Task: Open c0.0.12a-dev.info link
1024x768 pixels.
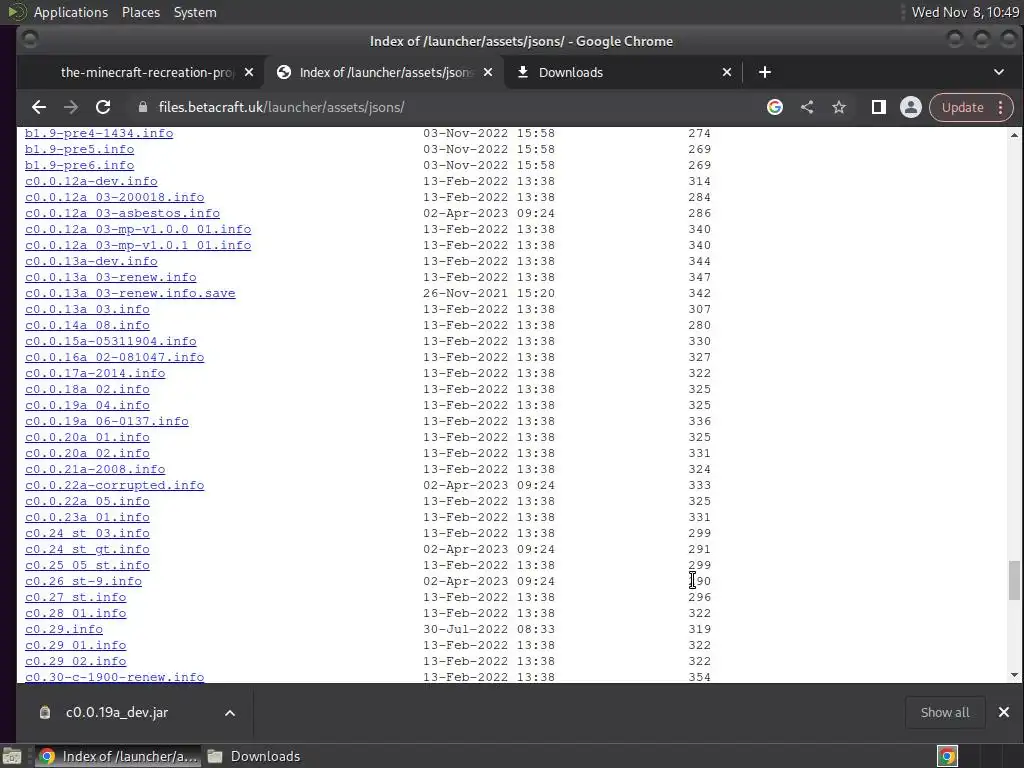Action: pyautogui.click(x=91, y=182)
